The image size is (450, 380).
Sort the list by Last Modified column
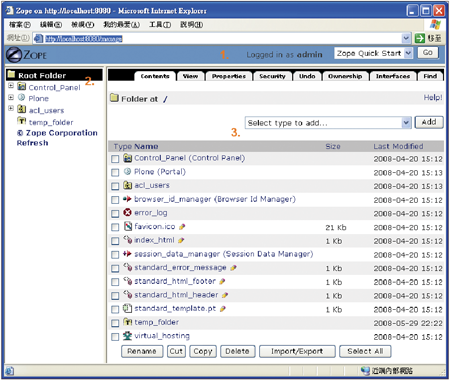coord(398,146)
